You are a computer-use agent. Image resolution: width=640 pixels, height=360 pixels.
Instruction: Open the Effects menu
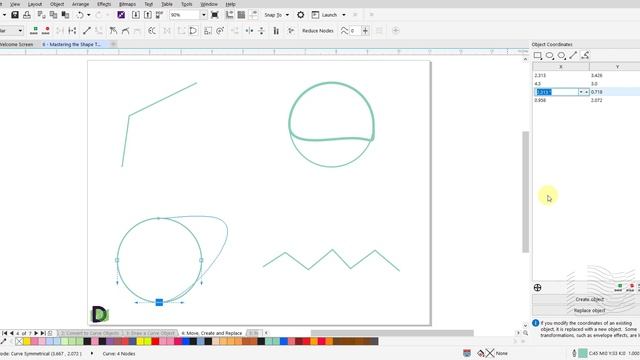click(104, 4)
